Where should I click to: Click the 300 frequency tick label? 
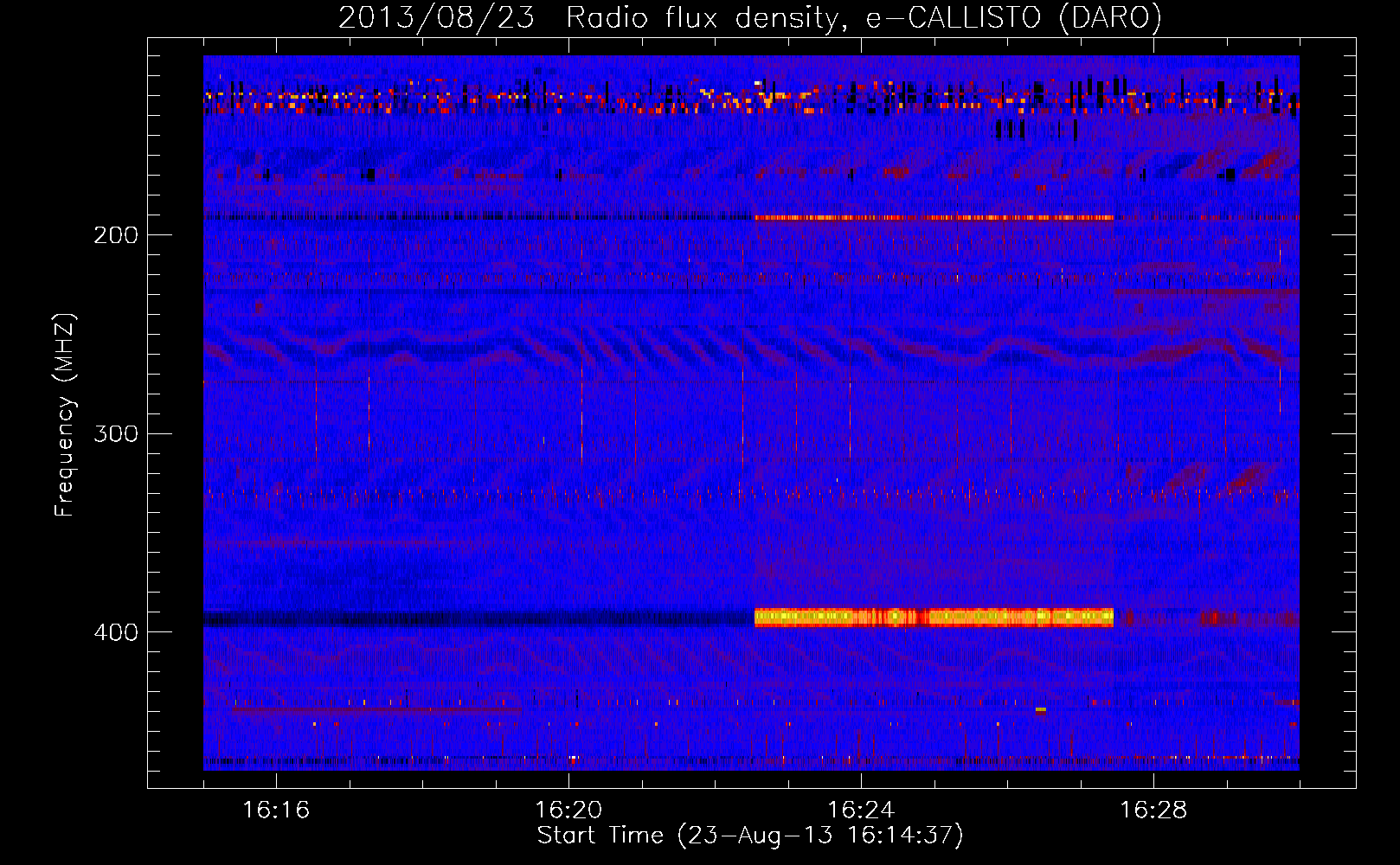[116, 433]
